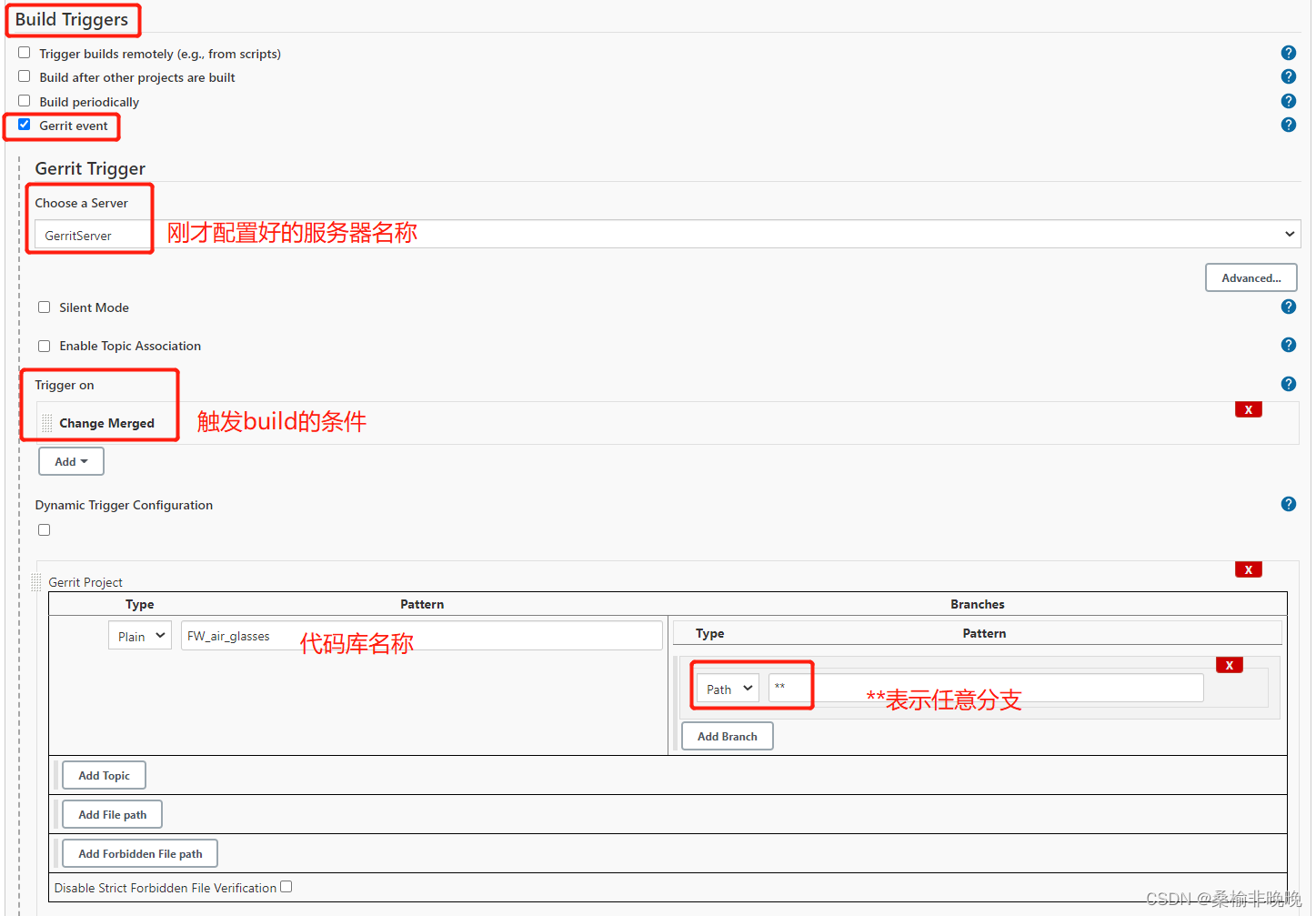Image resolution: width=1316 pixels, height=916 pixels.
Task: Open help icon for Trigger on
Action: [x=1288, y=384]
